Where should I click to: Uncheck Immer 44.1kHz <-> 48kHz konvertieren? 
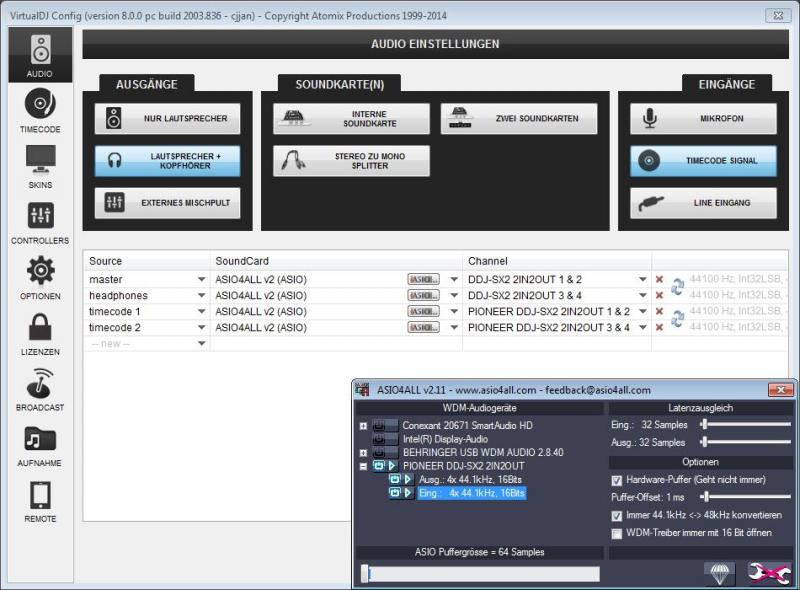pyautogui.click(x=616, y=515)
